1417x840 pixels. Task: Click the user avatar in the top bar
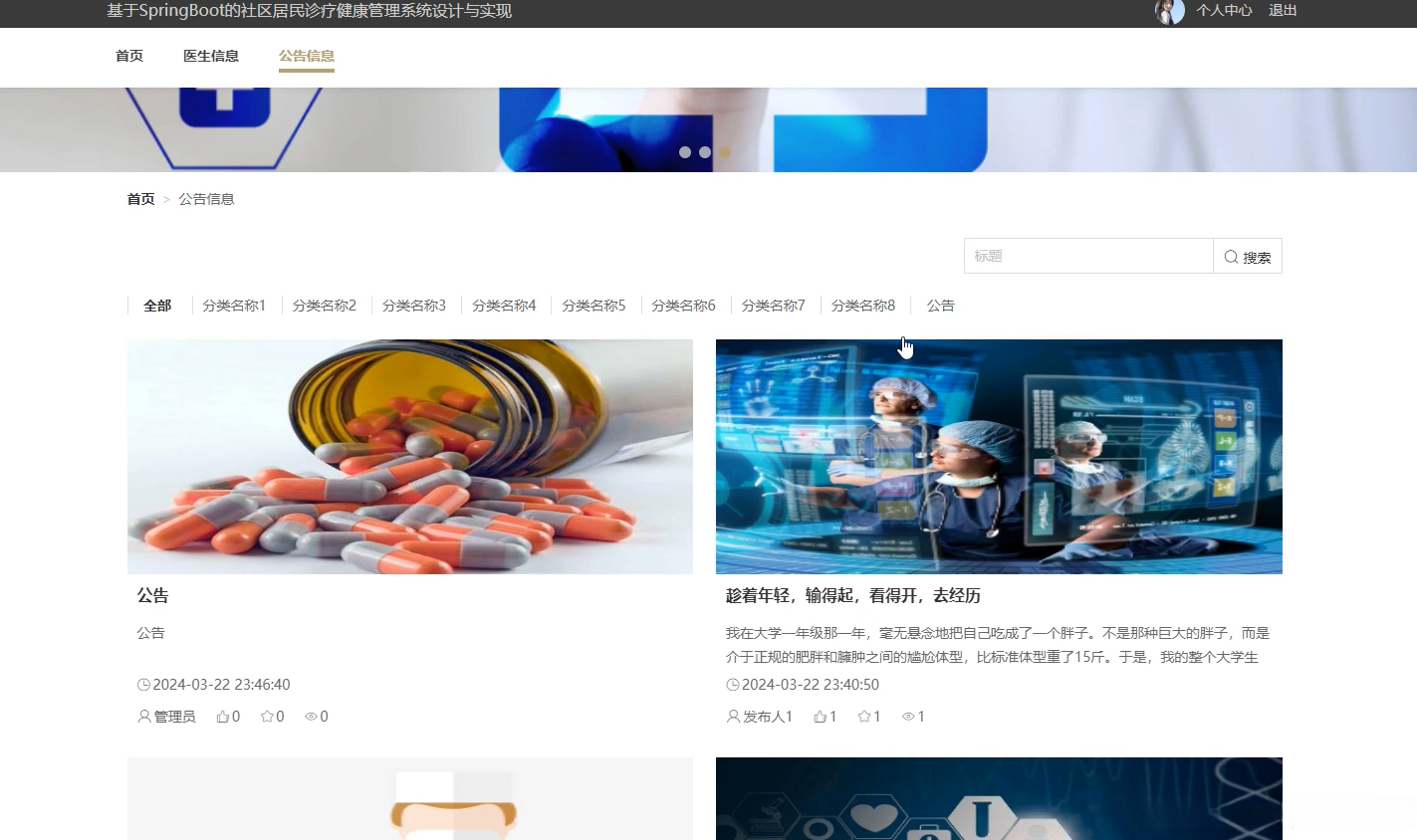(1168, 11)
